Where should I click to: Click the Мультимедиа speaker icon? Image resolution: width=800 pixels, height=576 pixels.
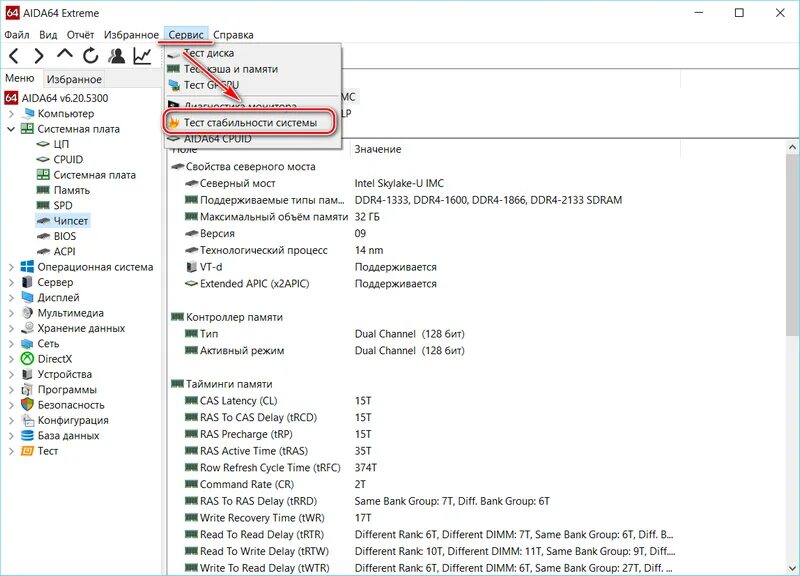[x=27, y=313]
